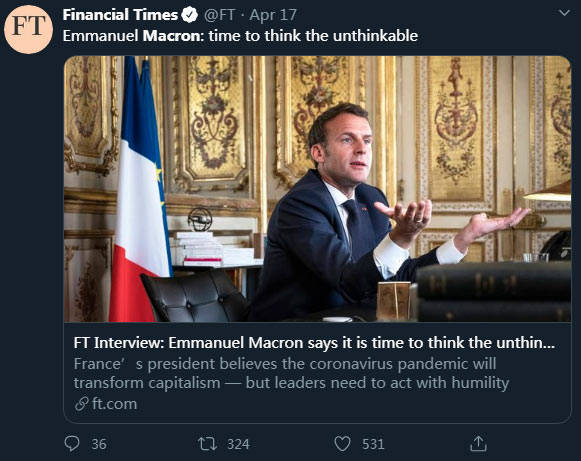Click the card description about coronavirus pandemic
The image size is (581, 461).
(x=291, y=373)
